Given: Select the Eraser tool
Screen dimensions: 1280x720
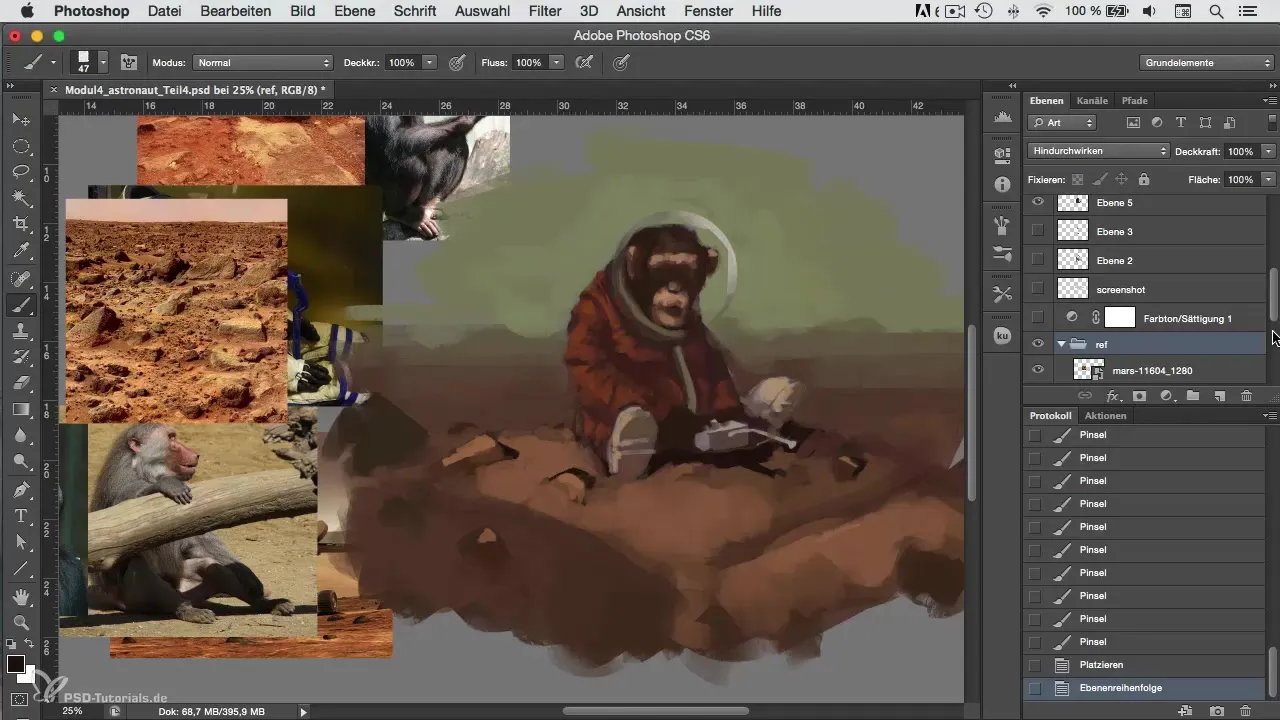Looking at the screenshot, I should coord(20,383).
